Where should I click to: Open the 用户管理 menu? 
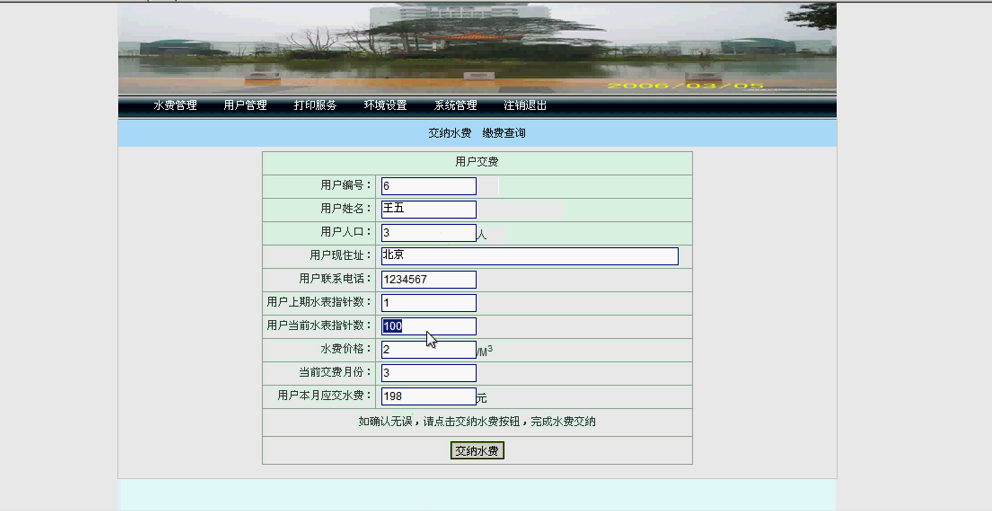pos(245,106)
